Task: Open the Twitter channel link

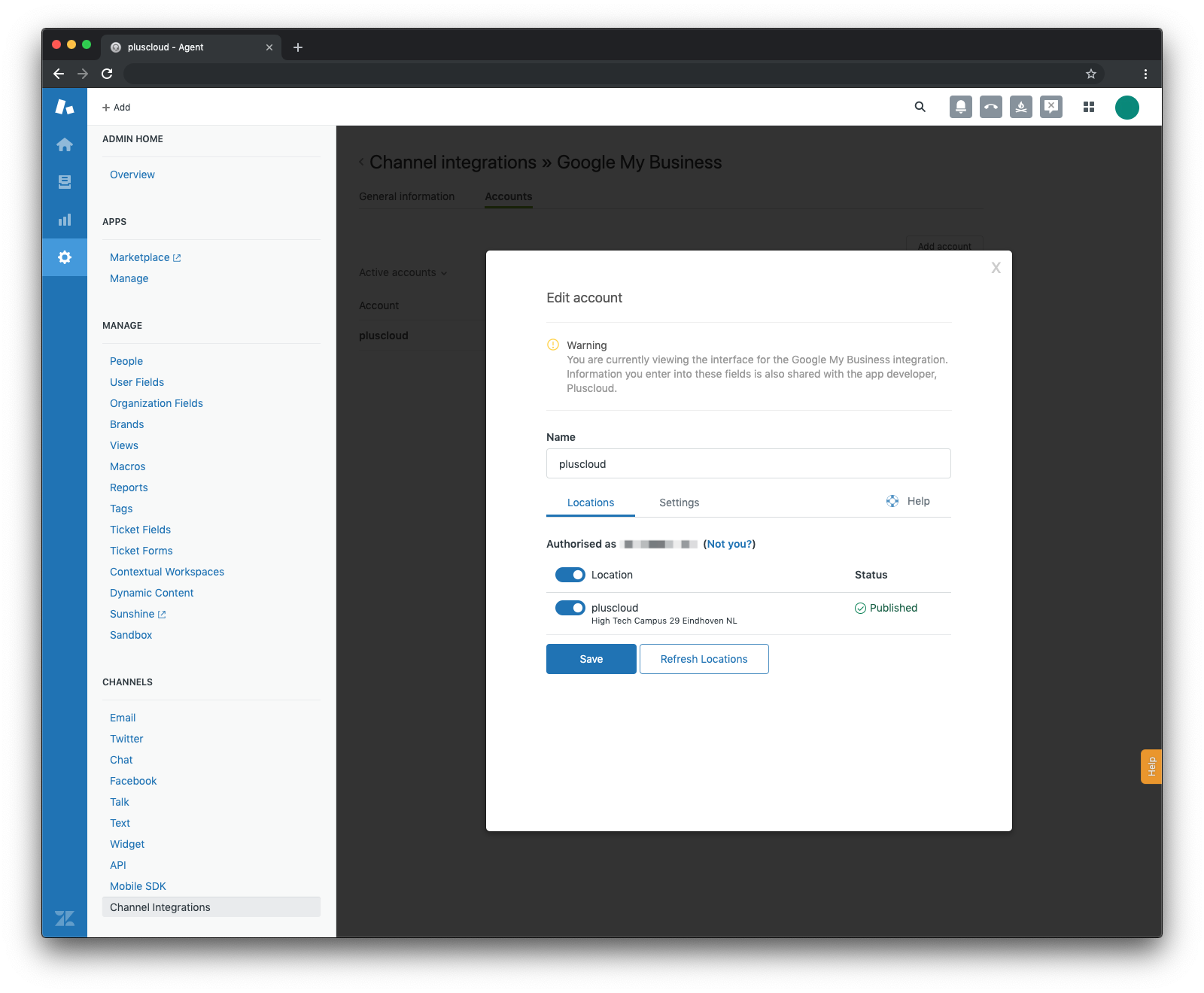Action: 126,739
